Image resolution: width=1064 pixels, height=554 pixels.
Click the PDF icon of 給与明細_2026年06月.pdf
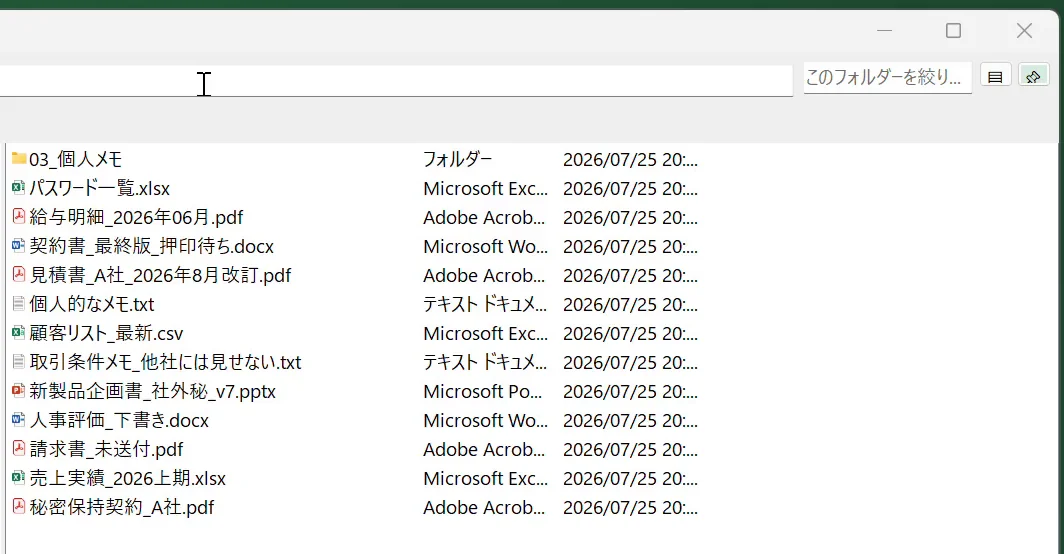(19, 217)
